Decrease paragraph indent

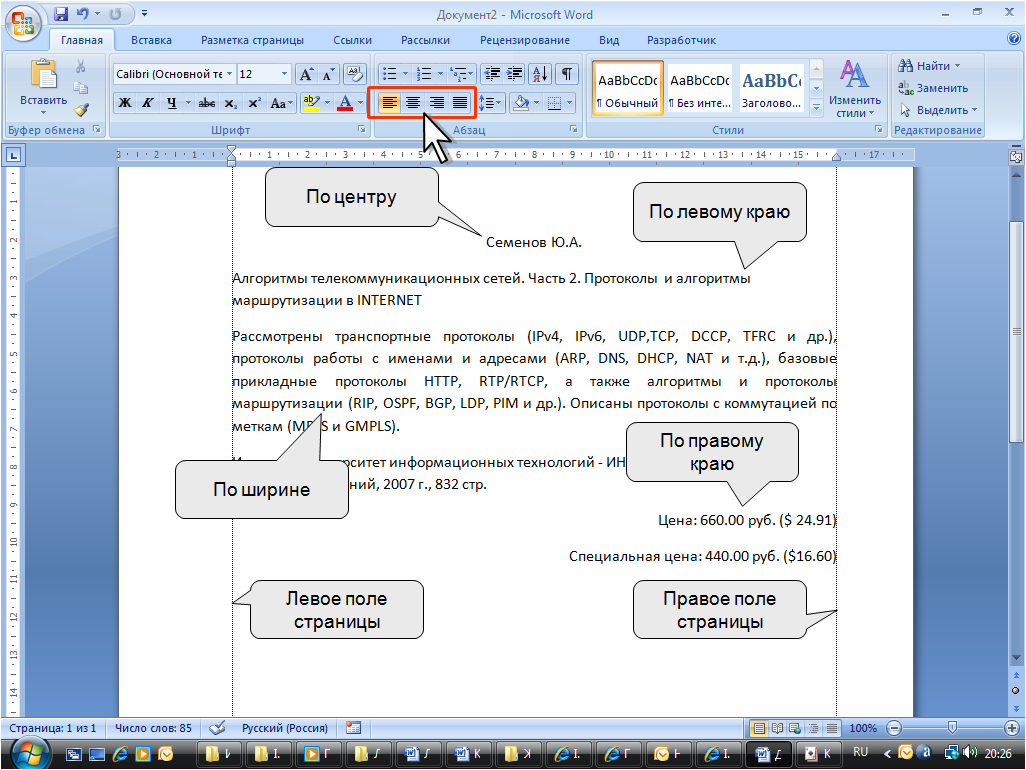pyautogui.click(x=492, y=74)
